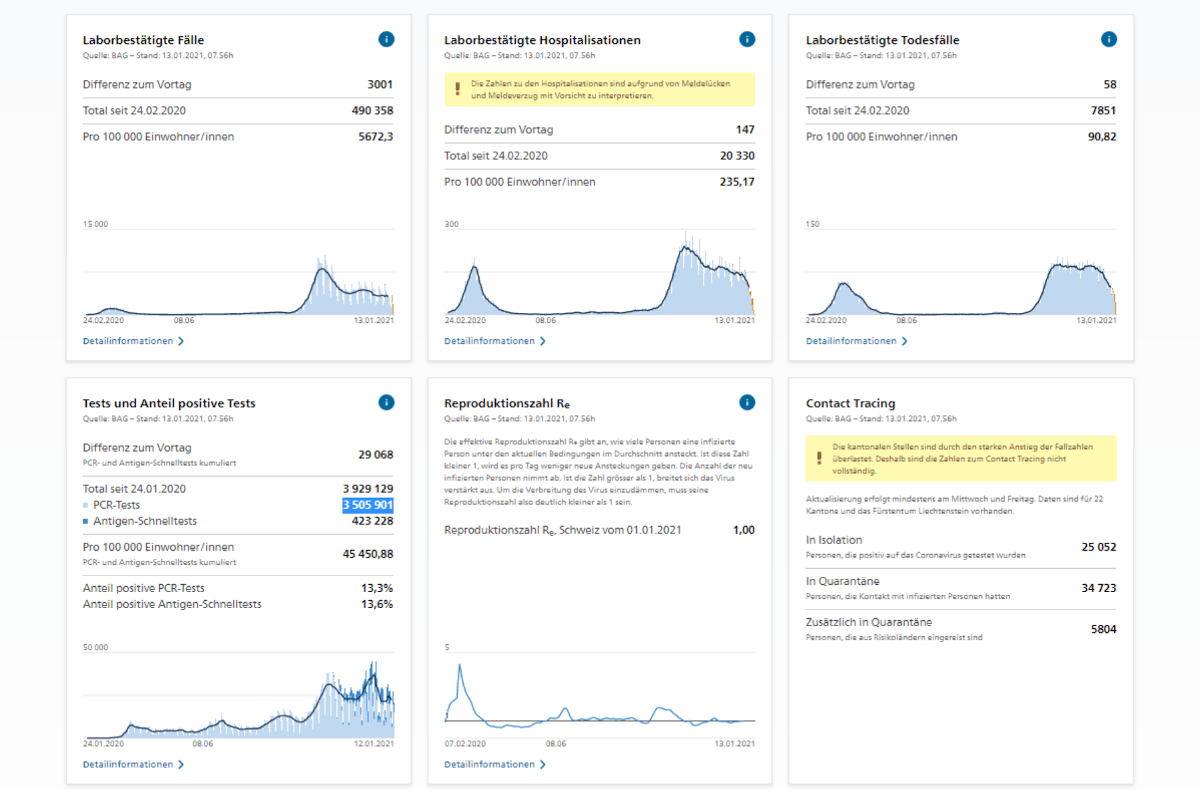Expand Detailinformationen chevron under Fälle chart
This screenshot has width=1200, height=800.
coord(180,341)
